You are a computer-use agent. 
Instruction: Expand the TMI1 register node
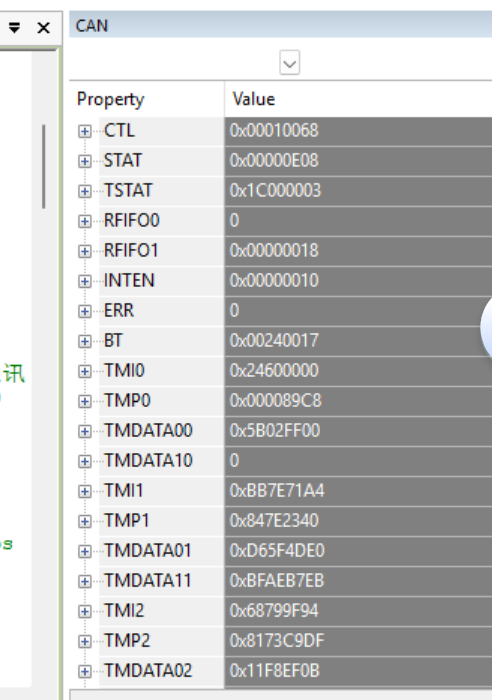[84, 492]
